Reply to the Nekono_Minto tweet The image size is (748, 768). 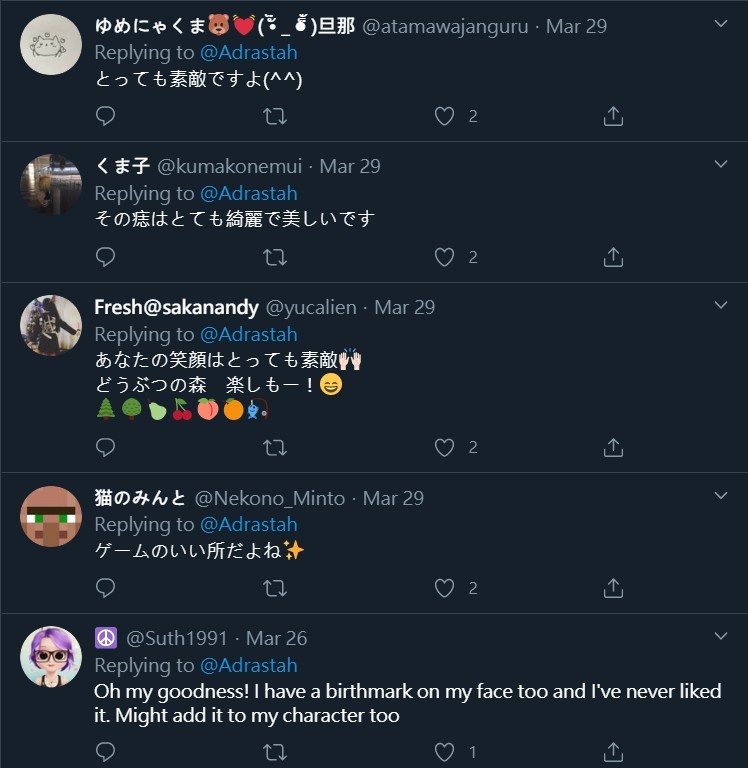(105, 588)
